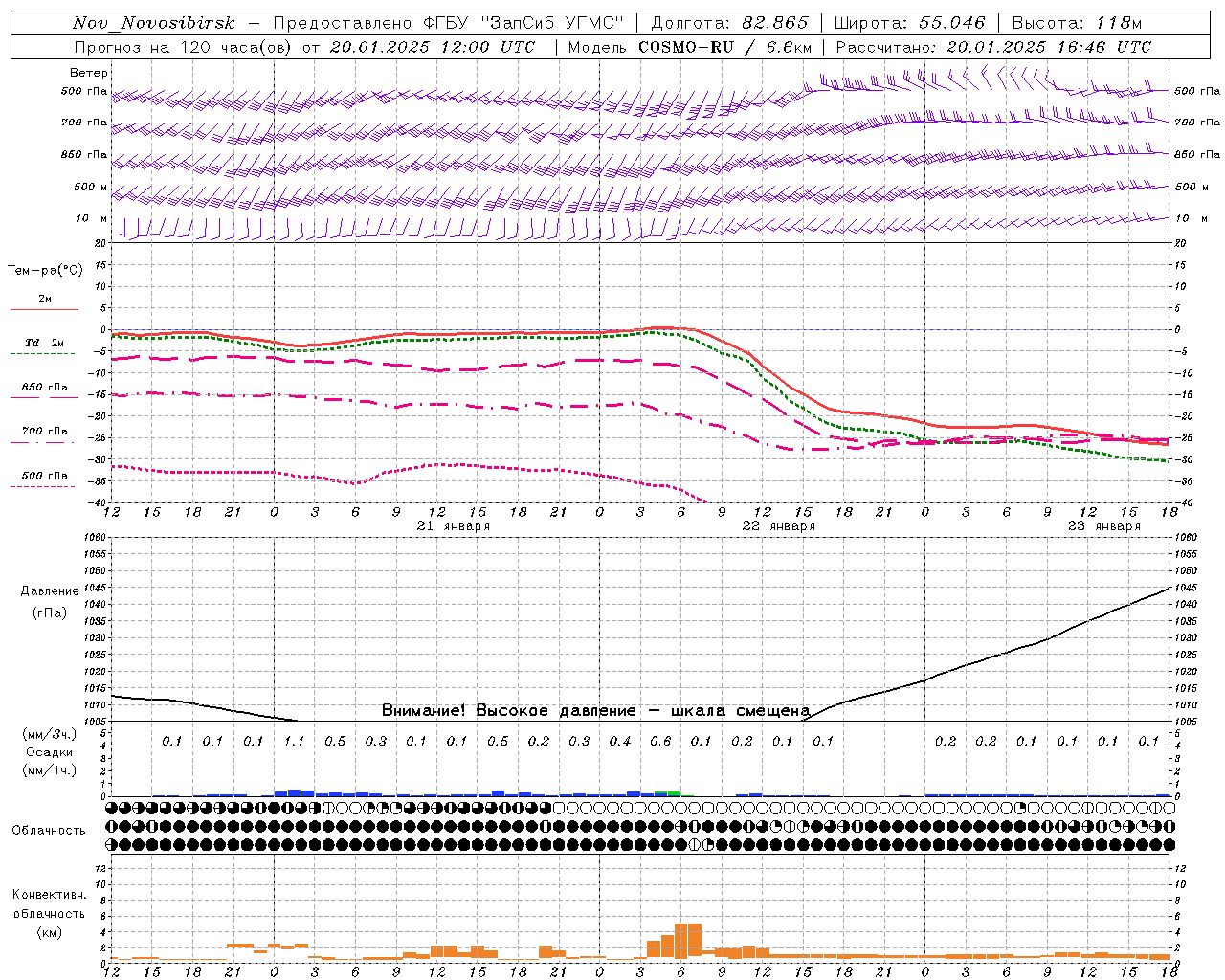Viewport: 1225px width, 980px height.
Task: Click the "Ветер" wind panel label
Action: pyautogui.click(x=89, y=73)
